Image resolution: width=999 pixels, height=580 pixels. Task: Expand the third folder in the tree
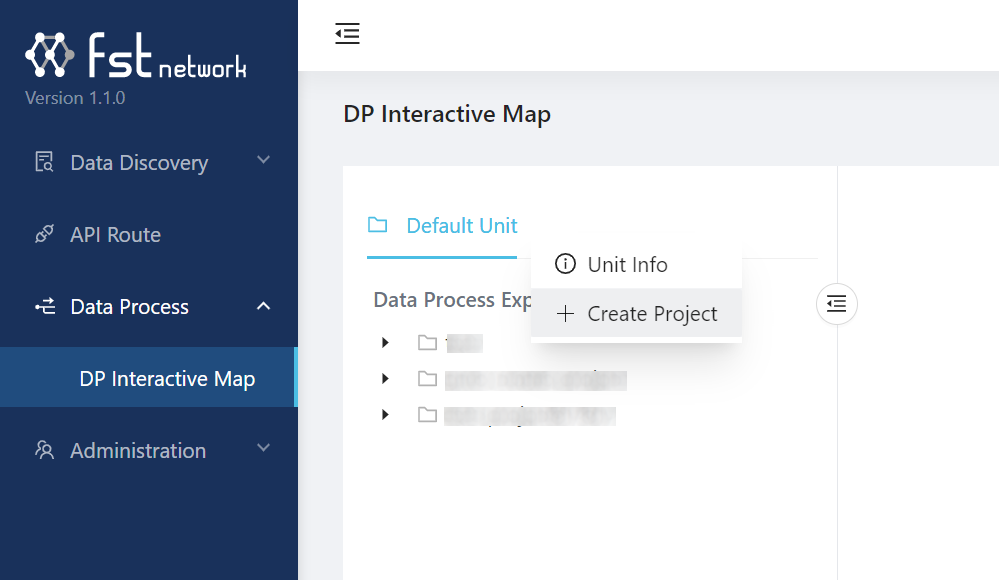[x=385, y=414]
